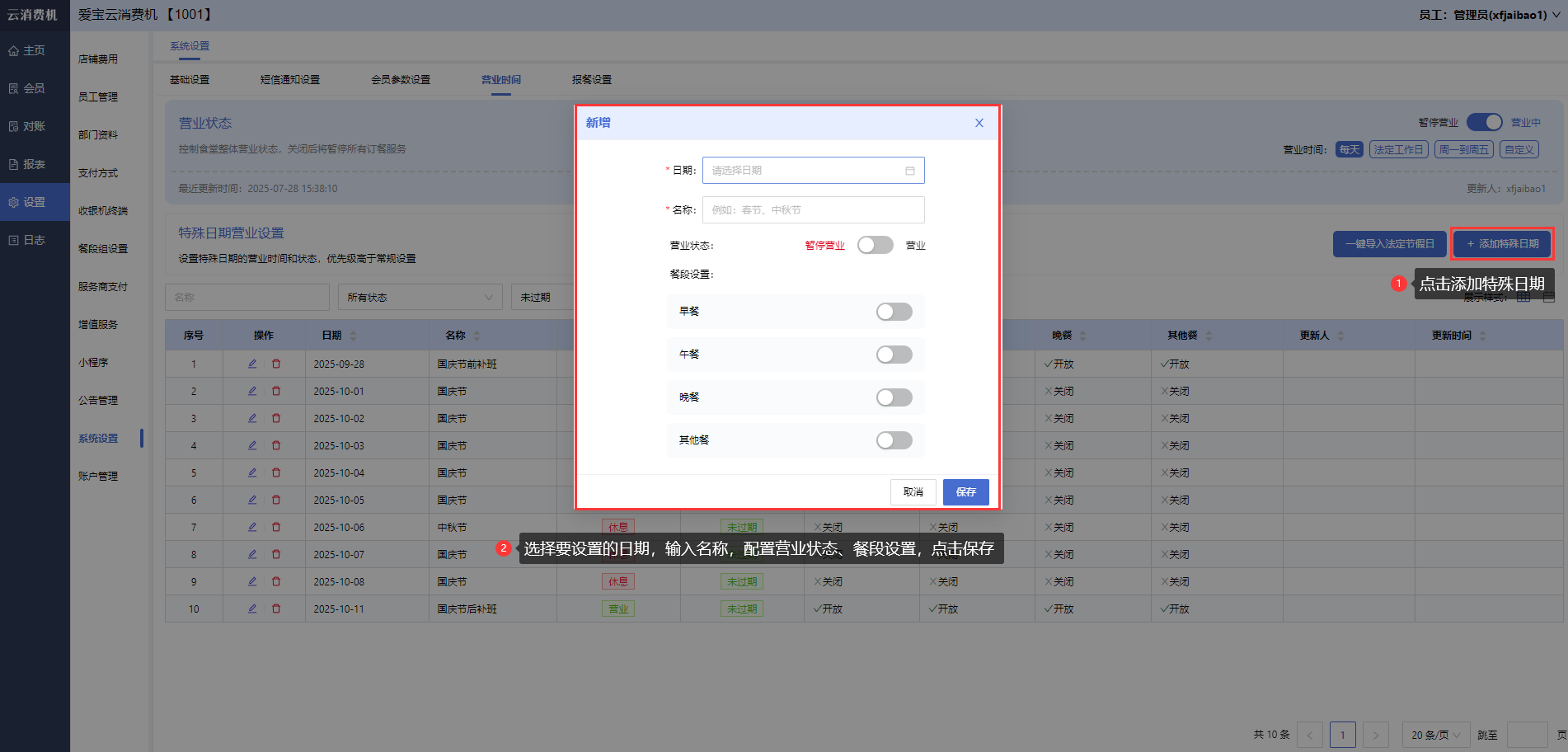The image size is (1568, 752).
Task: Enable the 午餐 meal switch
Action: click(894, 355)
